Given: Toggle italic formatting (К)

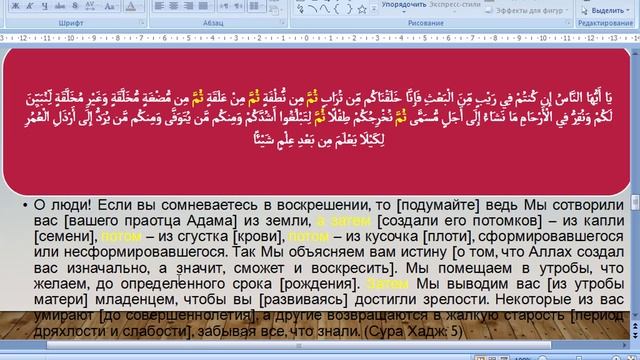Looking at the screenshot, I should point(30,6).
